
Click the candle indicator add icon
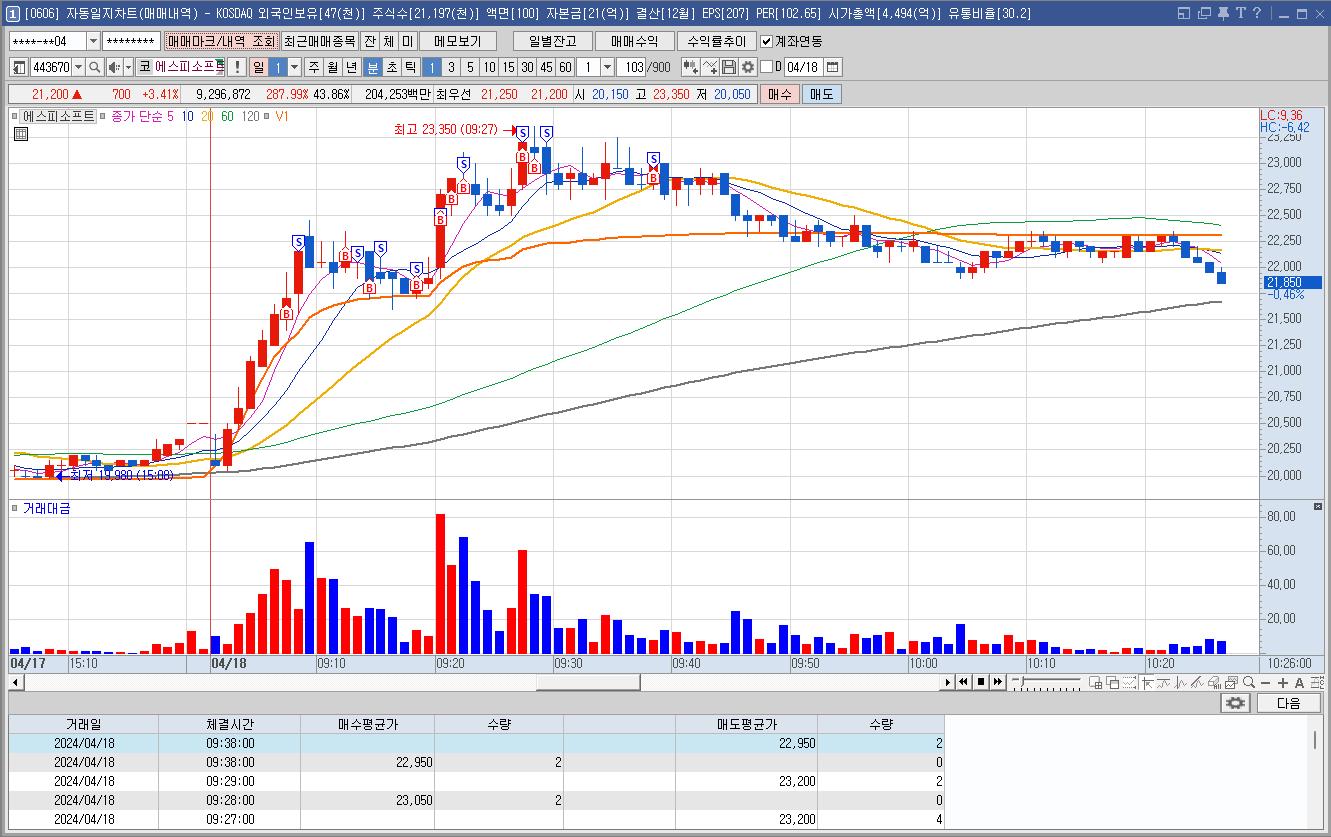coord(691,67)
